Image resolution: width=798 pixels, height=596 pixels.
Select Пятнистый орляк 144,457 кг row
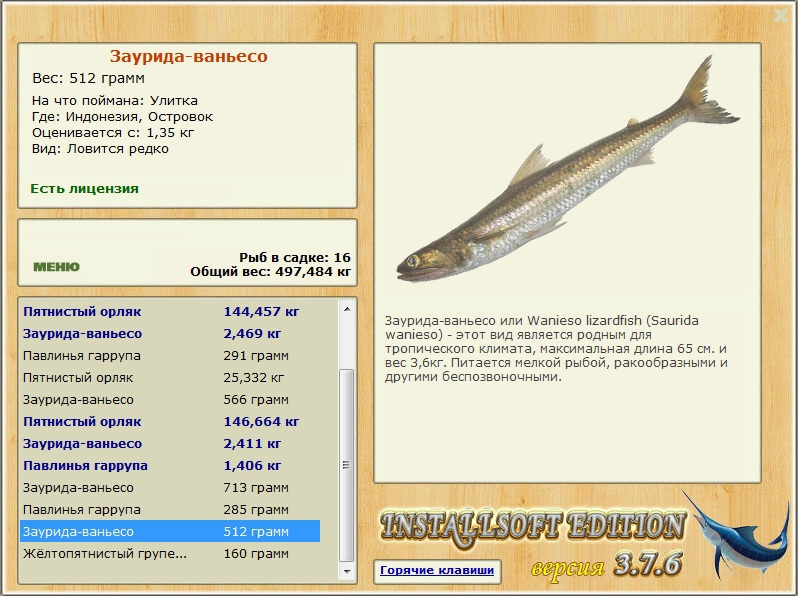(x=170, y=311)
